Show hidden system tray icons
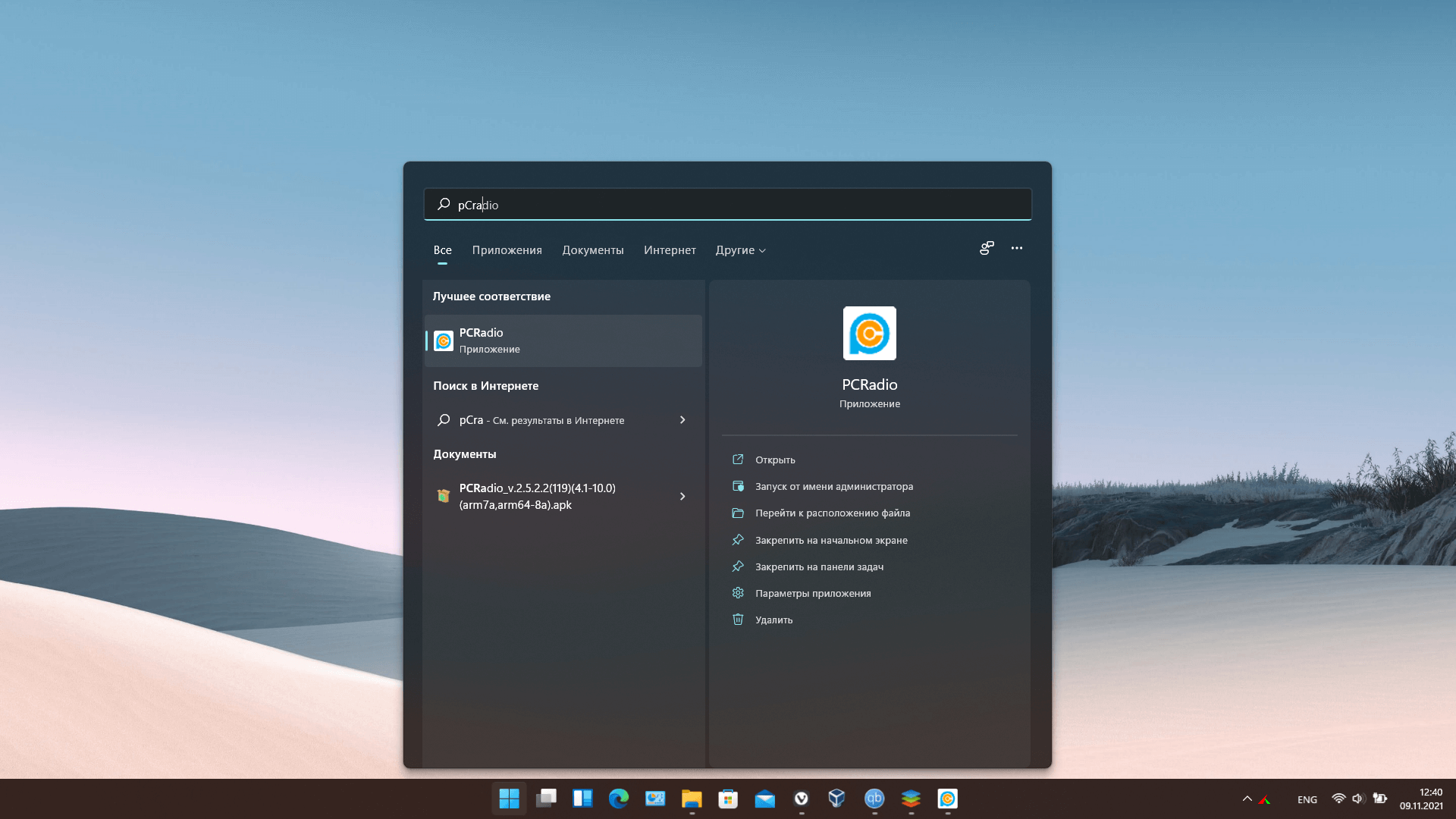 pyautogui.click(x=1247, y=799)
